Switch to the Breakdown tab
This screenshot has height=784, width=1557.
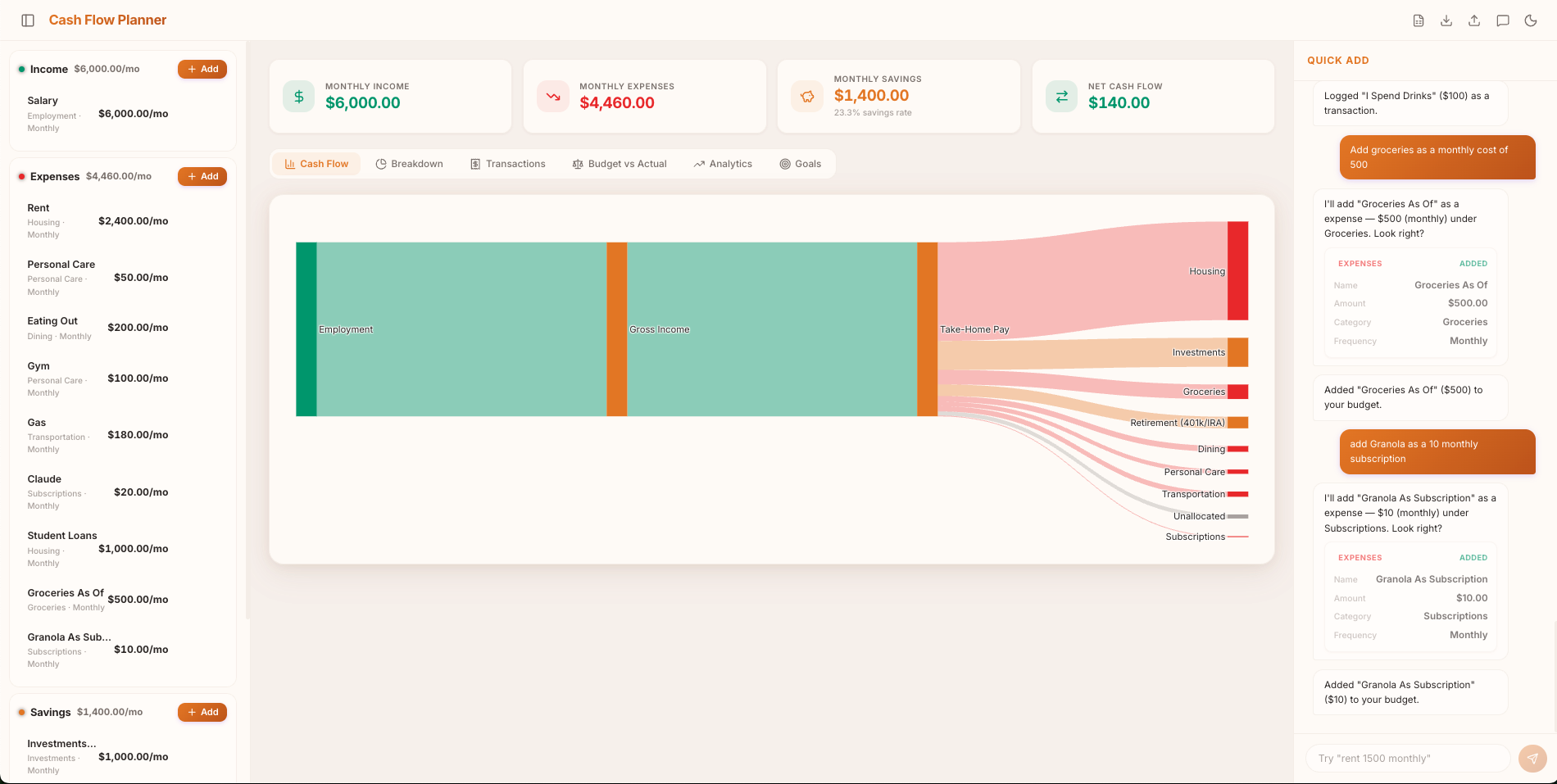point(410,164)
